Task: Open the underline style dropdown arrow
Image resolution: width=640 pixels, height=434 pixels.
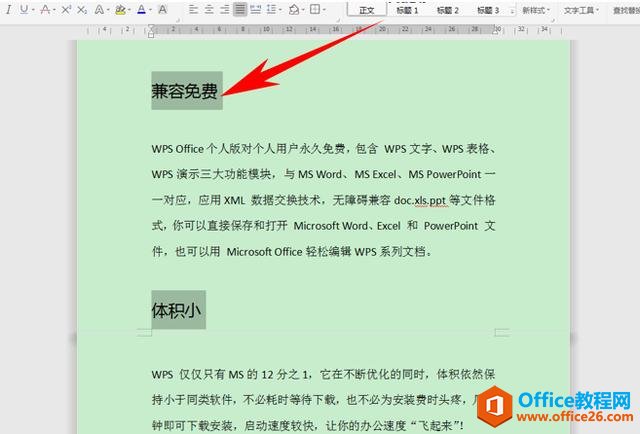Action: (x=33, y=10)
